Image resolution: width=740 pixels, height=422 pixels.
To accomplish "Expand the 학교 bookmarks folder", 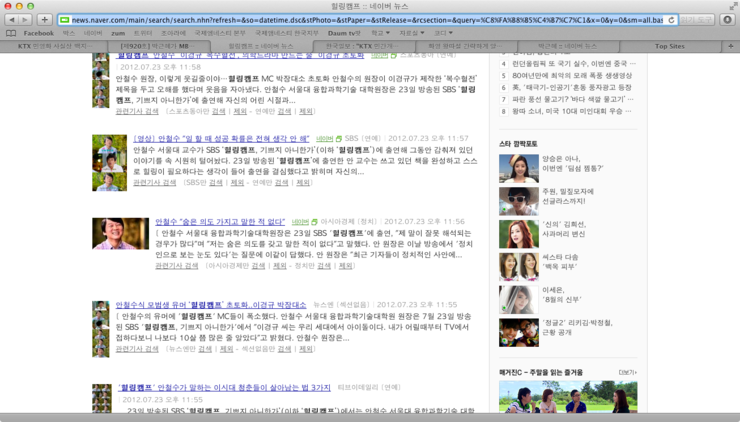I will click(380, 33).
